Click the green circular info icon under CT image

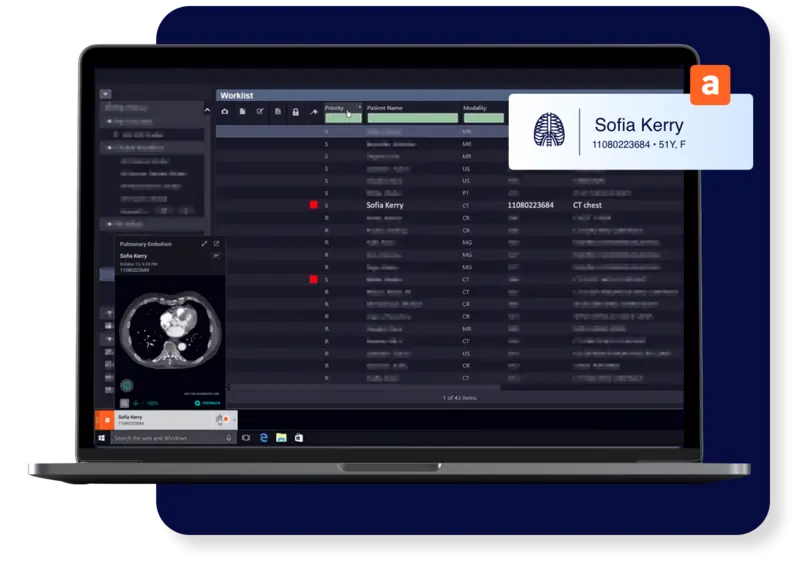coord(127,386)
